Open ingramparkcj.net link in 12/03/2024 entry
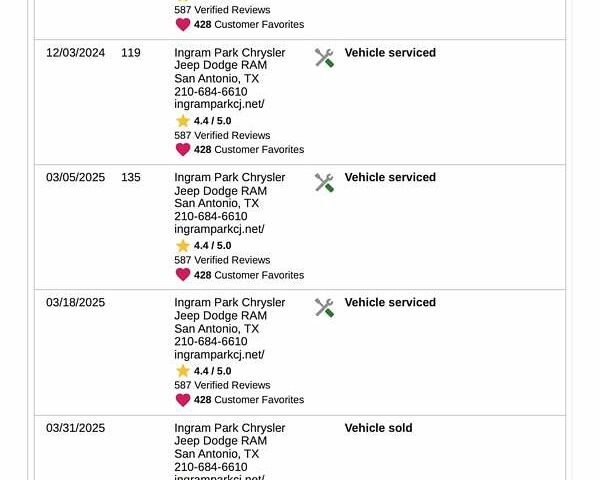Viewport: 600px width, 480px height. click(219, 104)
